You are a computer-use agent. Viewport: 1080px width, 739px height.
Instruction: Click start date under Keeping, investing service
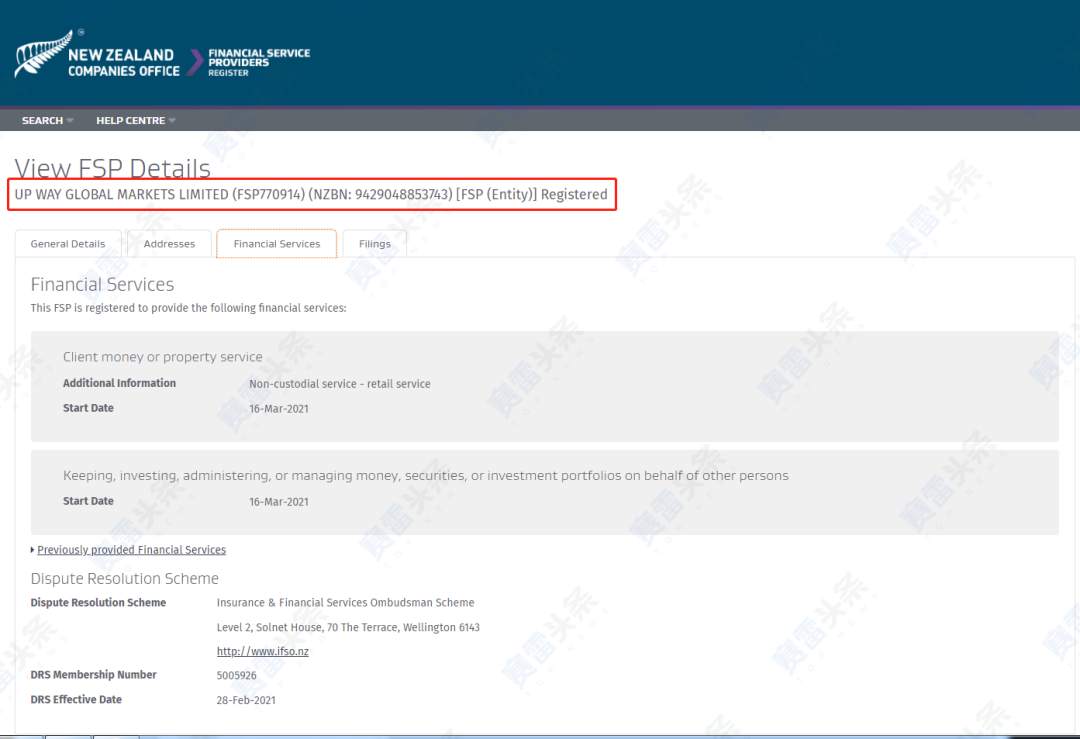279,502
